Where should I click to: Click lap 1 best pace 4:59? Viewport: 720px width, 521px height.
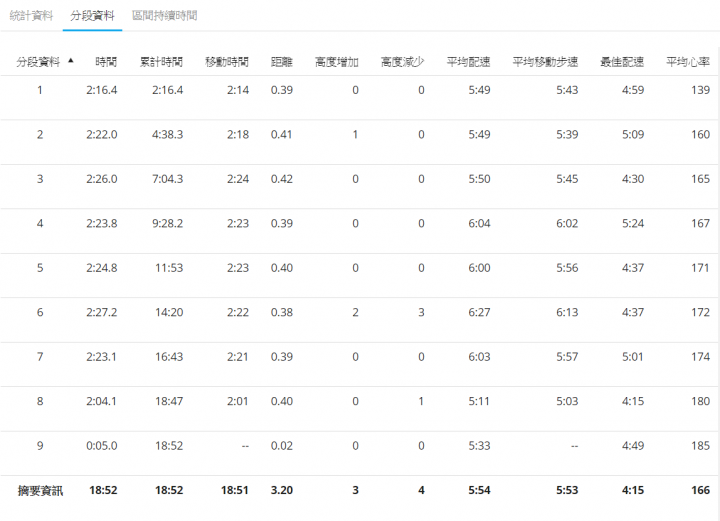(633, 90)
